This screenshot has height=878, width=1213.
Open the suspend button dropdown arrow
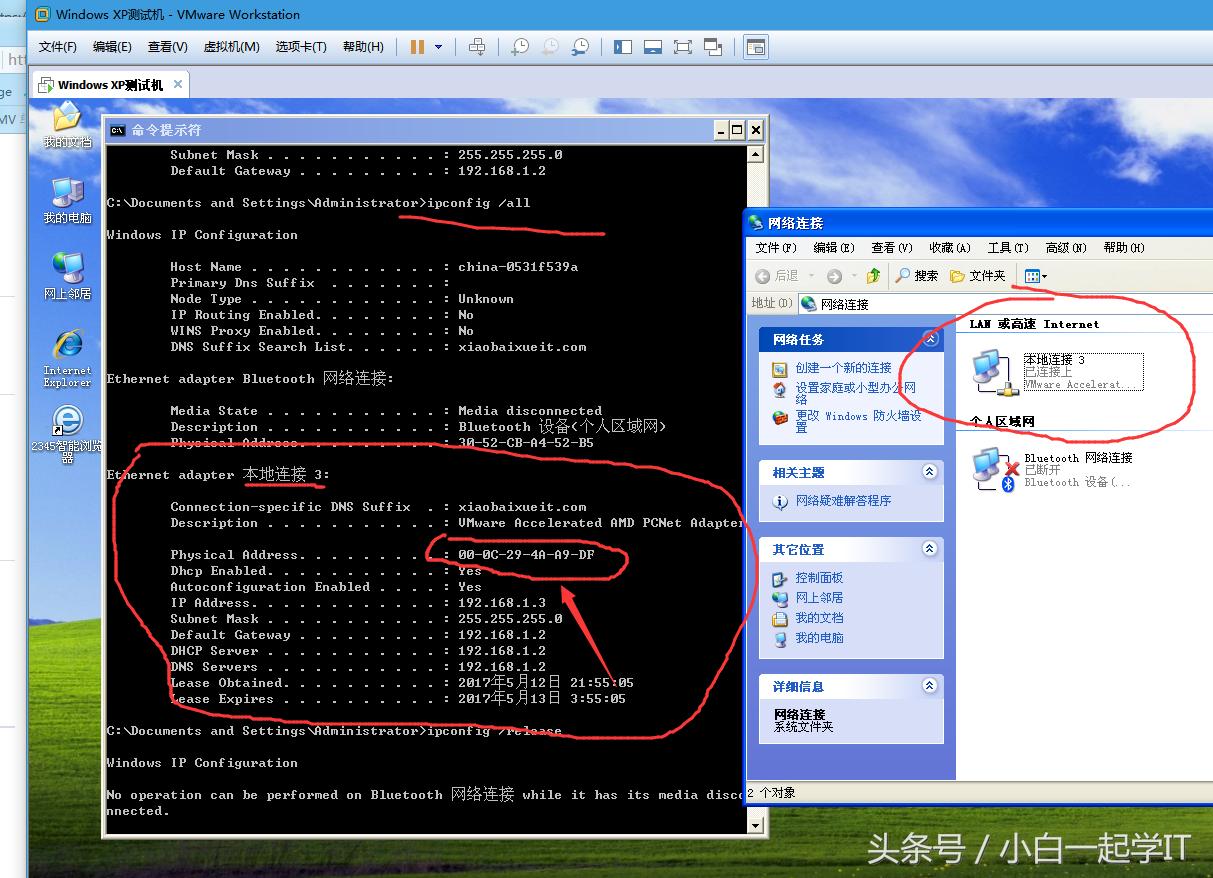coord(436,46)
